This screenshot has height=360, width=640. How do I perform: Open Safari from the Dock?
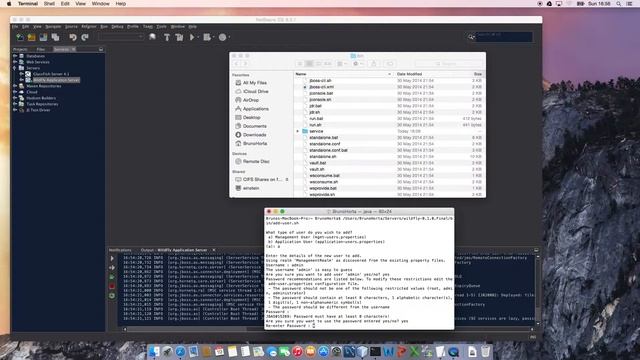click(180, 351)
